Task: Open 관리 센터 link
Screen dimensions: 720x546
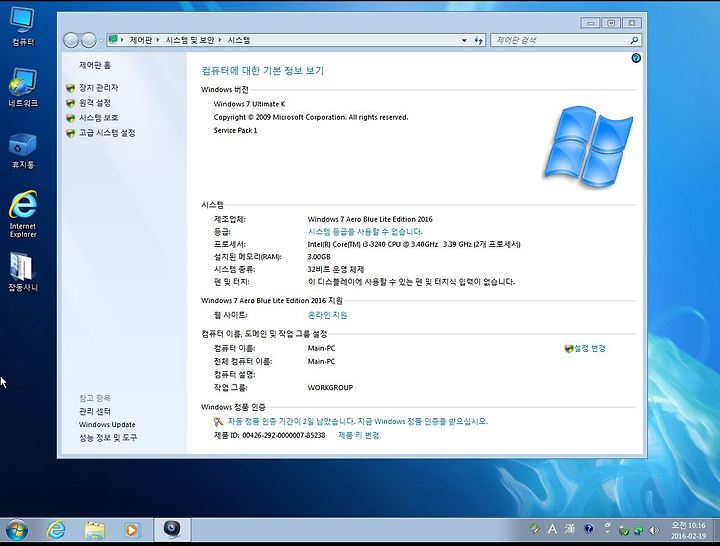Action: coord(95,411)
